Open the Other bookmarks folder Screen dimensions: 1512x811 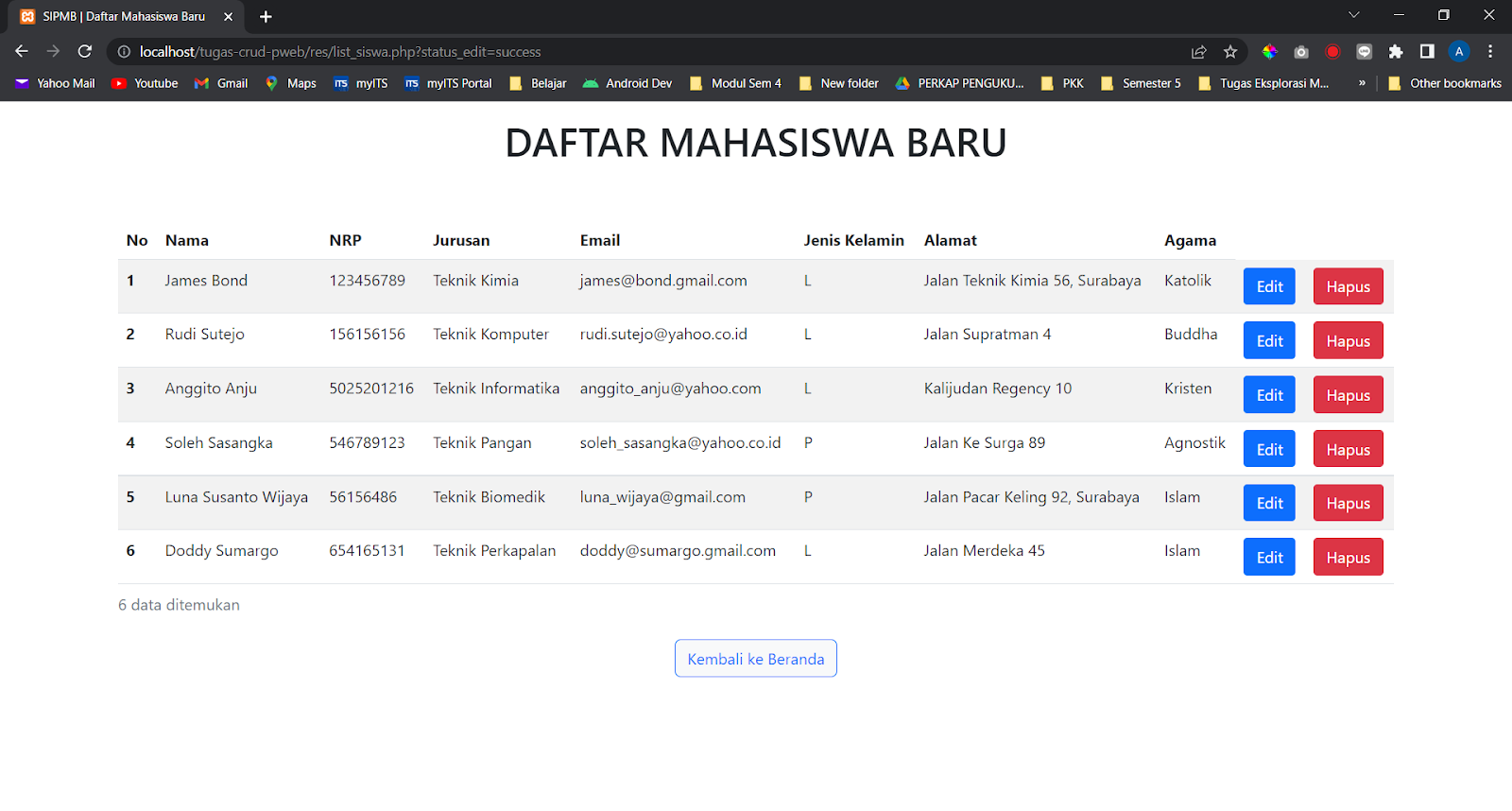pyautogui.click(x=1445, y=83)
